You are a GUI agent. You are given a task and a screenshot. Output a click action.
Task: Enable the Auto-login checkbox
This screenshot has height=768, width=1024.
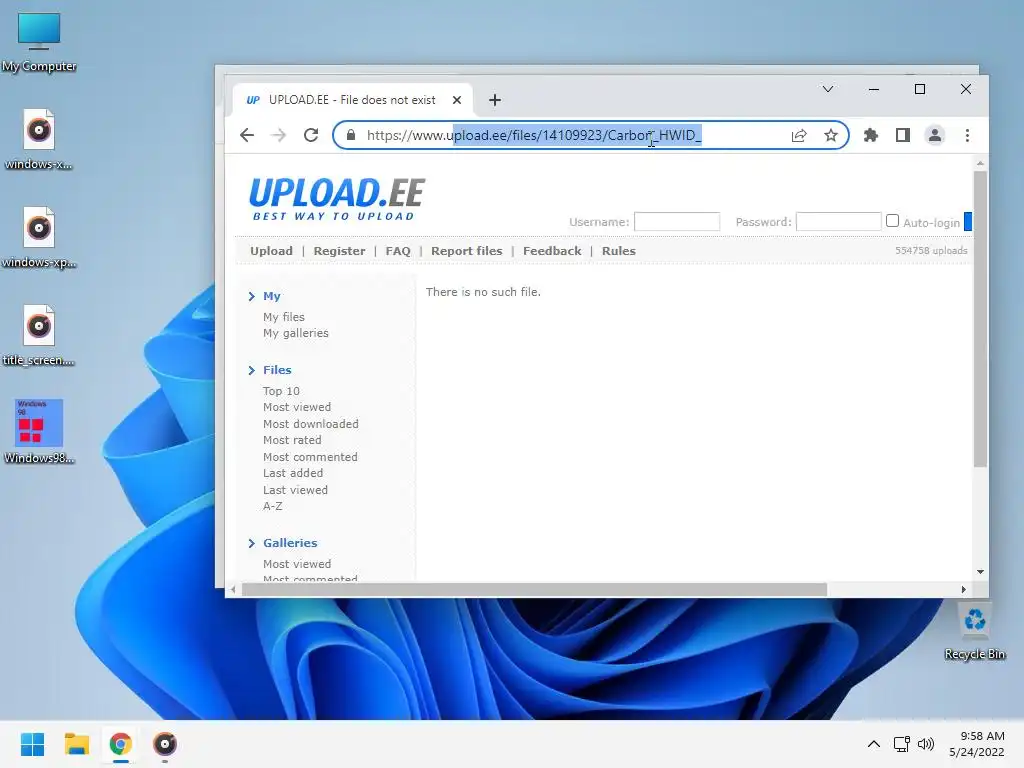(x=892, y=221)
